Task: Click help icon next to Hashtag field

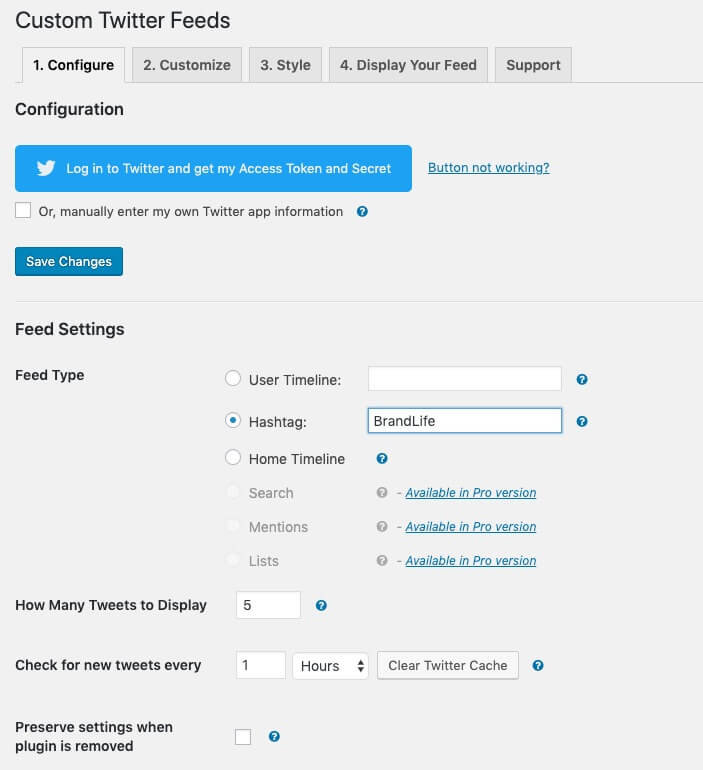Action: tap(582, 421)
